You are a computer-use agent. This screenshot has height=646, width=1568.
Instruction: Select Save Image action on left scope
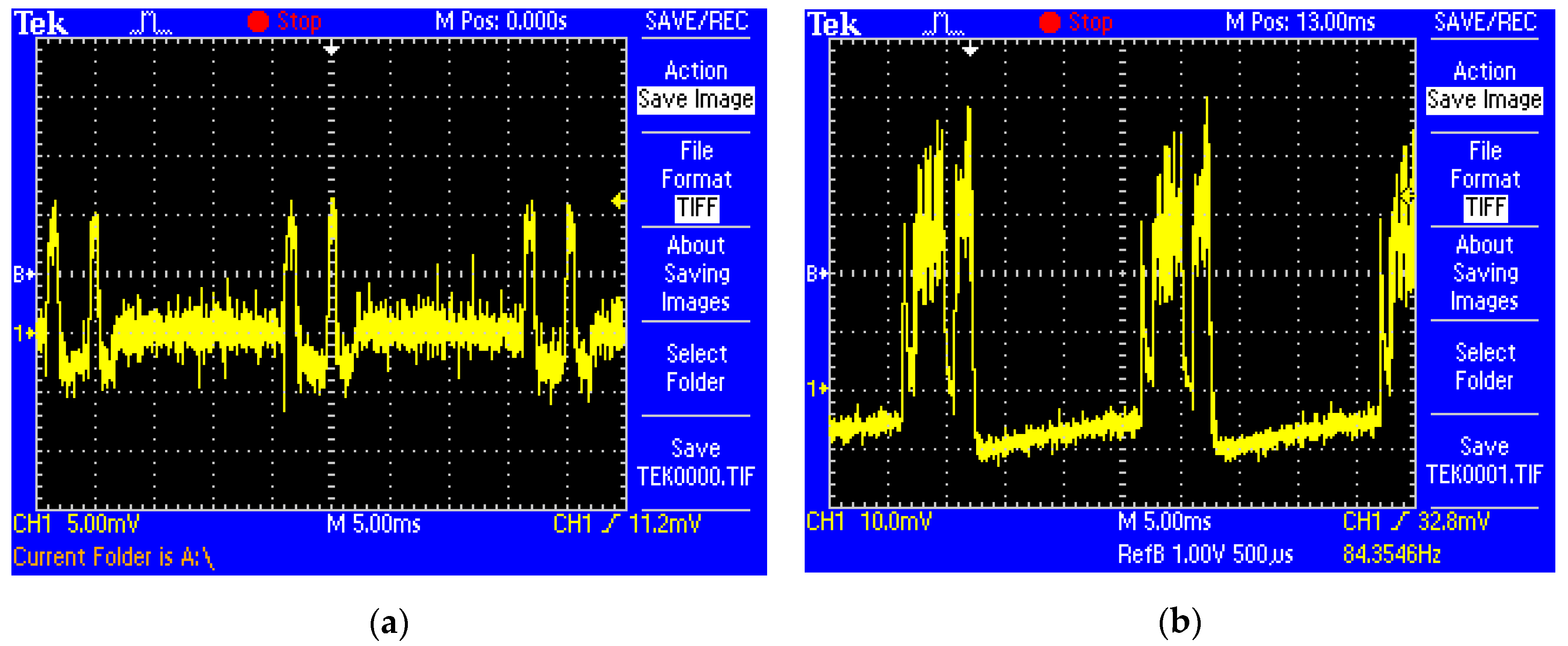(696, 99)
